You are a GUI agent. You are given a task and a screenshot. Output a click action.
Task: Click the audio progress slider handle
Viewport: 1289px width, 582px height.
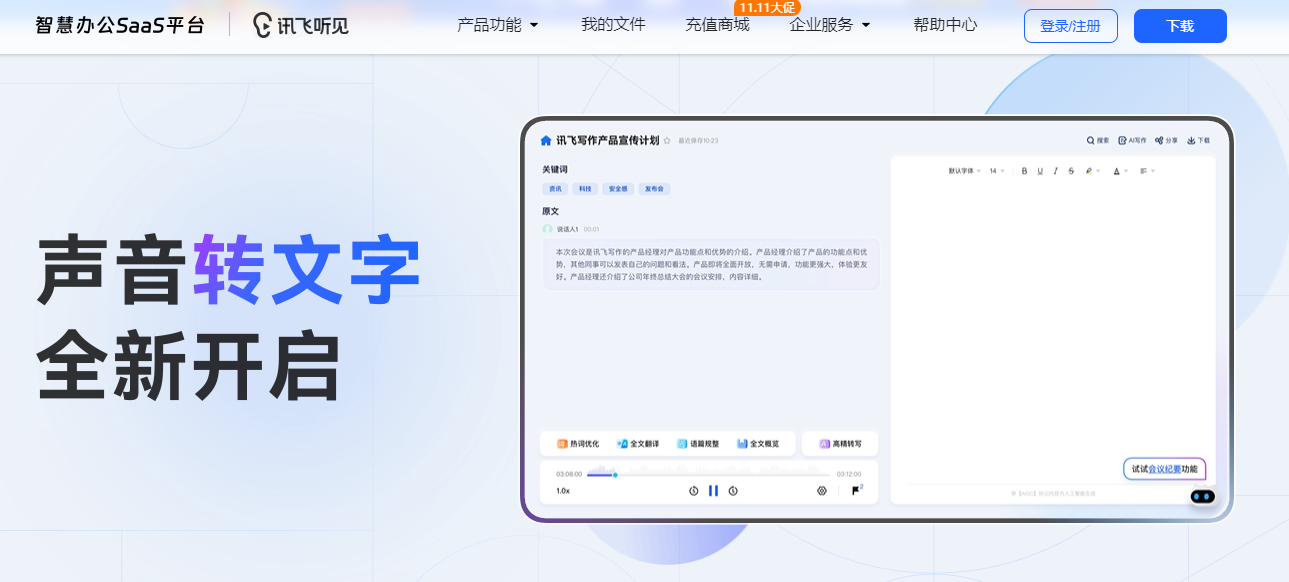[x=615, y=475]
